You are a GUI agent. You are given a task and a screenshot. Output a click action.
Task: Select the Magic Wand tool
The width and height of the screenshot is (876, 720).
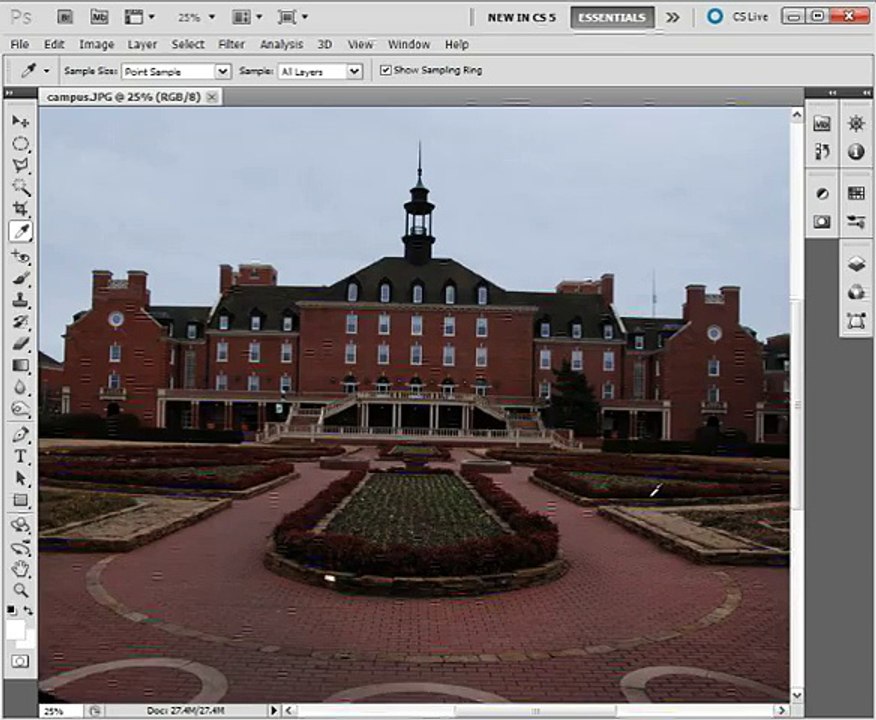[x=21, y=187]
